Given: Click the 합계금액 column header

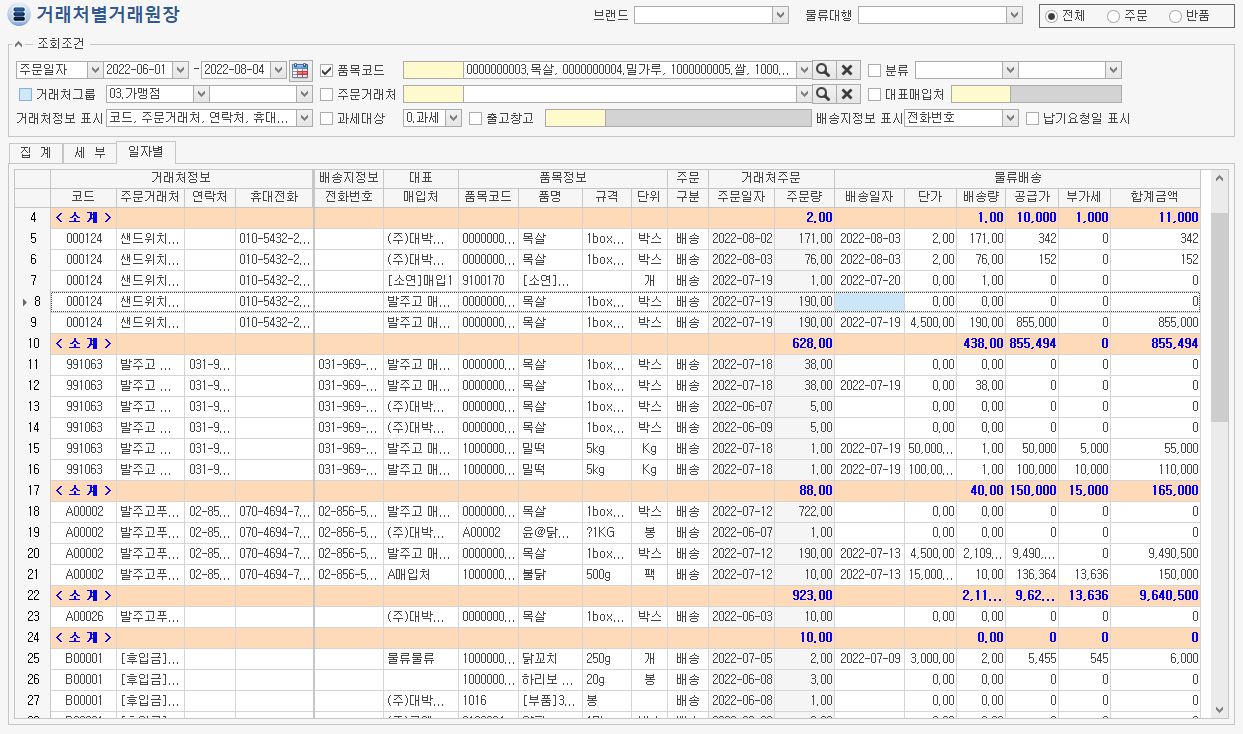Looking at the screenshot, I should pyautogui.click(x=1155, y=197).
